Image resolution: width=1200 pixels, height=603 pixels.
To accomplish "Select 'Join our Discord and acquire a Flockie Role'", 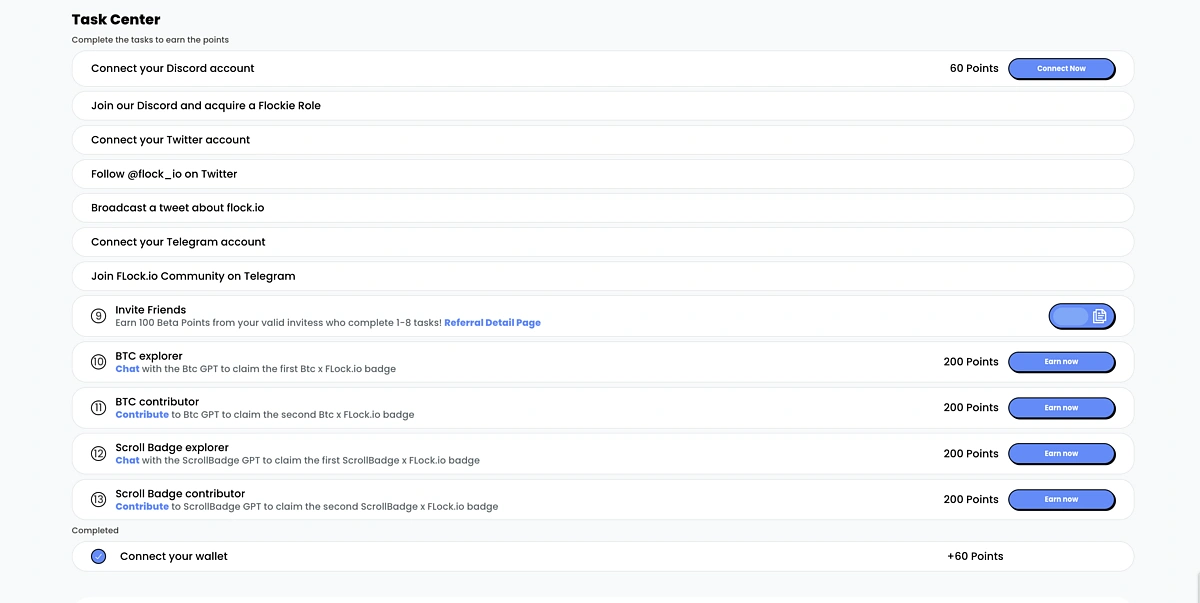I will [x=206, y=105].
